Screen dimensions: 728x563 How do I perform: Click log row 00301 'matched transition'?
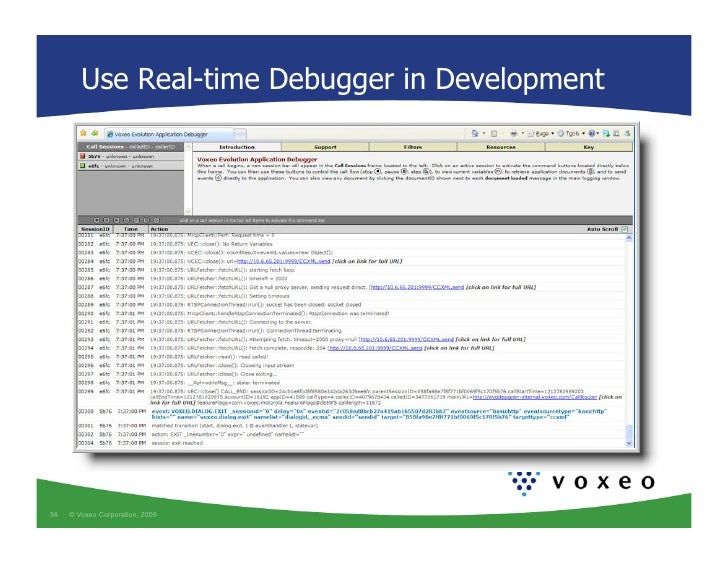tap(351, 426)
